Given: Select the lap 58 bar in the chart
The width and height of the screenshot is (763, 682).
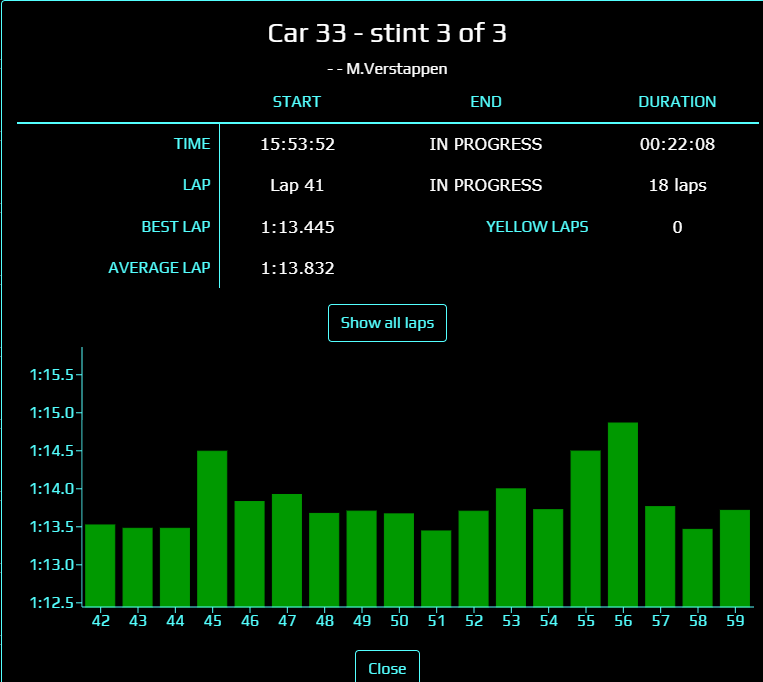Looking at the screenshot, I should coord(698,568).
